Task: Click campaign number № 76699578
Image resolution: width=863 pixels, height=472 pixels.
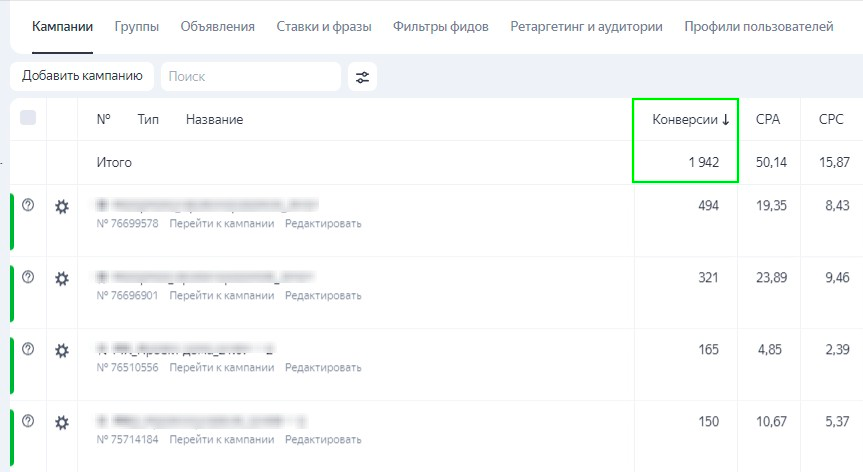Action: click(127, 224)
